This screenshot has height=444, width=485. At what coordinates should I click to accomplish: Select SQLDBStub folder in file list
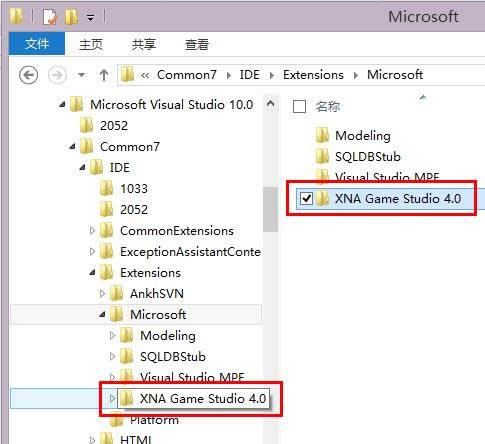click(x=368, y=157)
